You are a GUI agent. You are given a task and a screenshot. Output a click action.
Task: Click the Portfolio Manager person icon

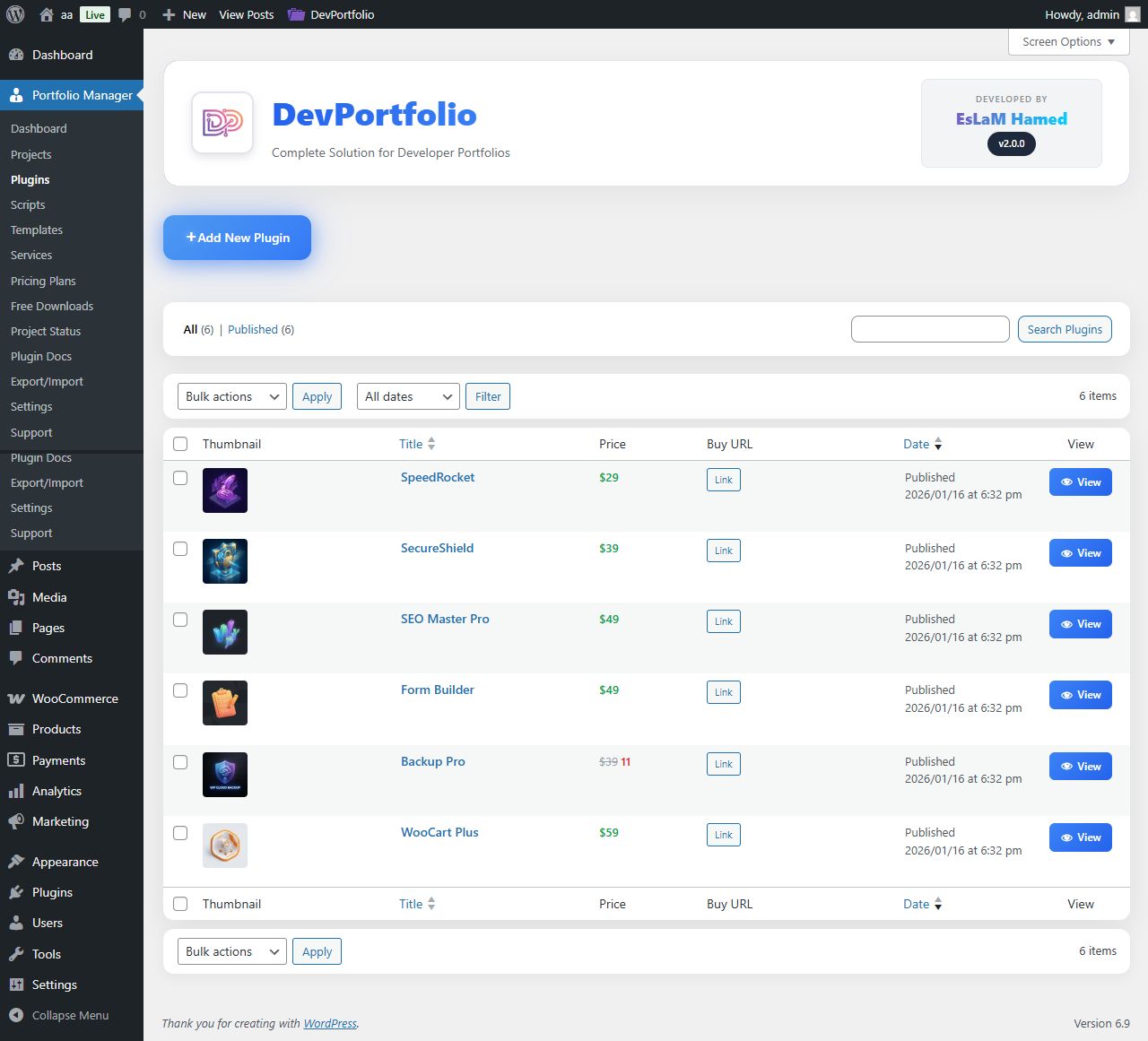coord(16,95)
